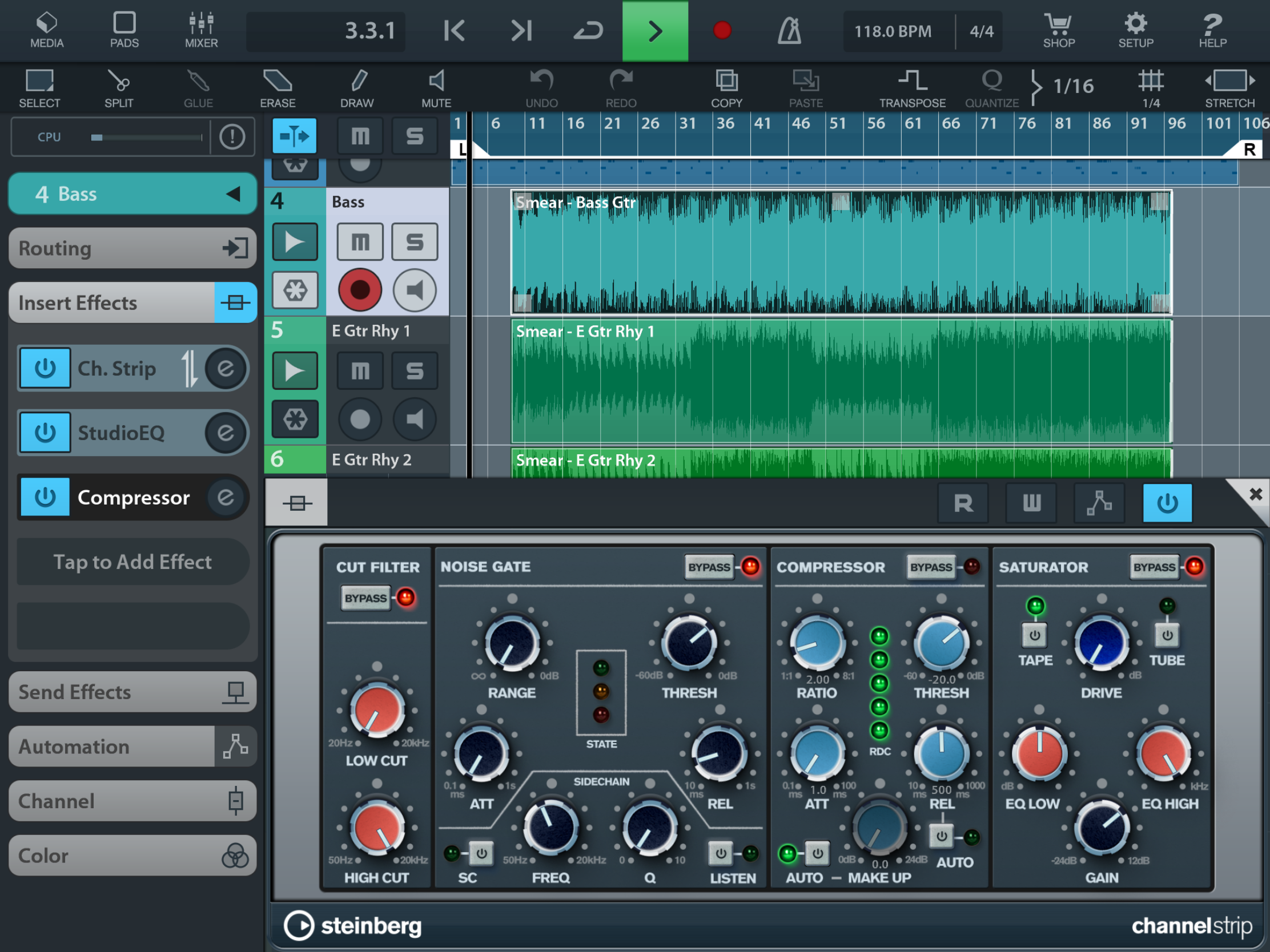Open the Compressor effect editor
Screen dimensions: 1270x952
(x=226, y=497)
